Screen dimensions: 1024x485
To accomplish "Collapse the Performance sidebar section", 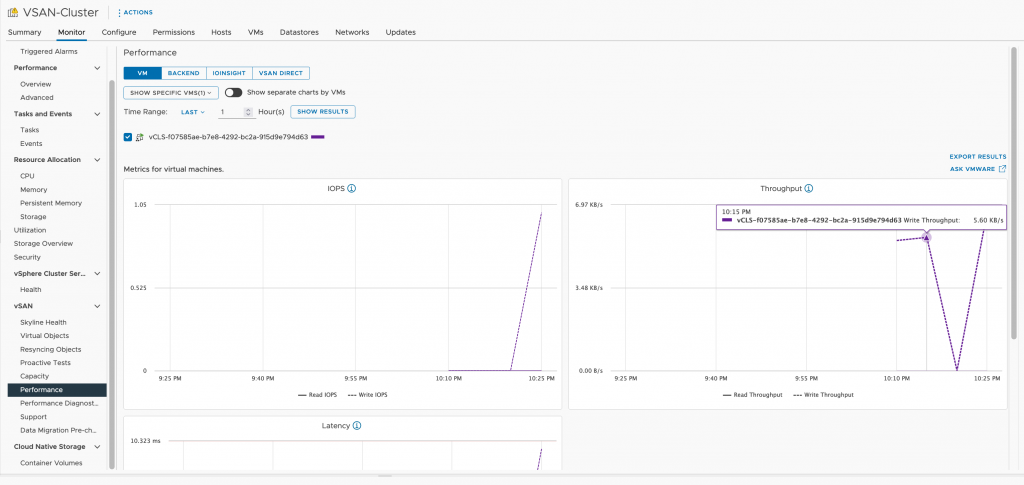I will 97,68.
